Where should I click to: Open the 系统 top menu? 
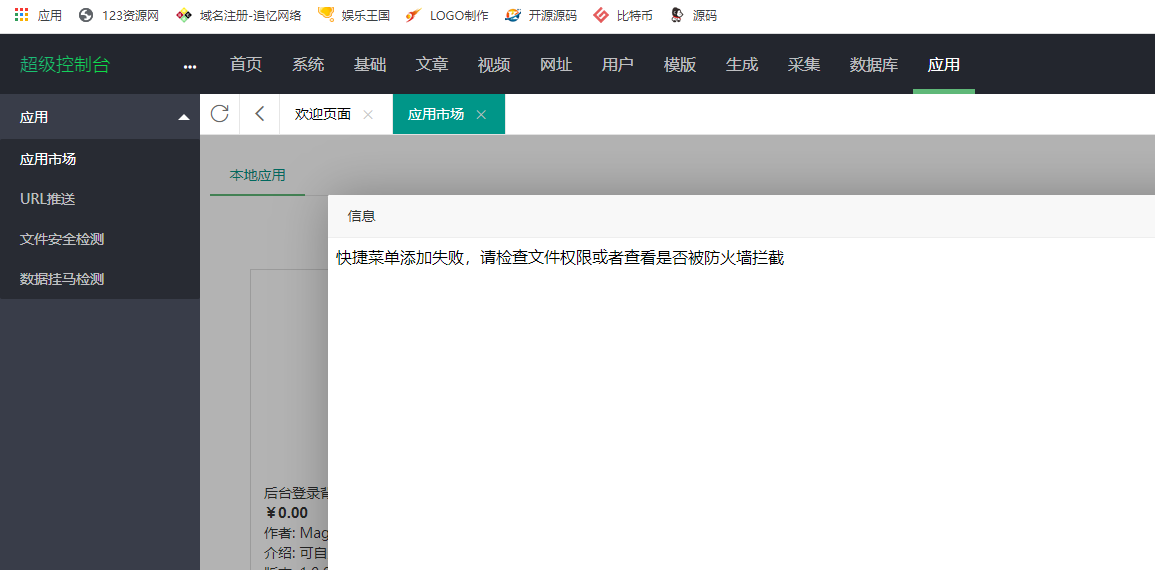tap(308, 65)
